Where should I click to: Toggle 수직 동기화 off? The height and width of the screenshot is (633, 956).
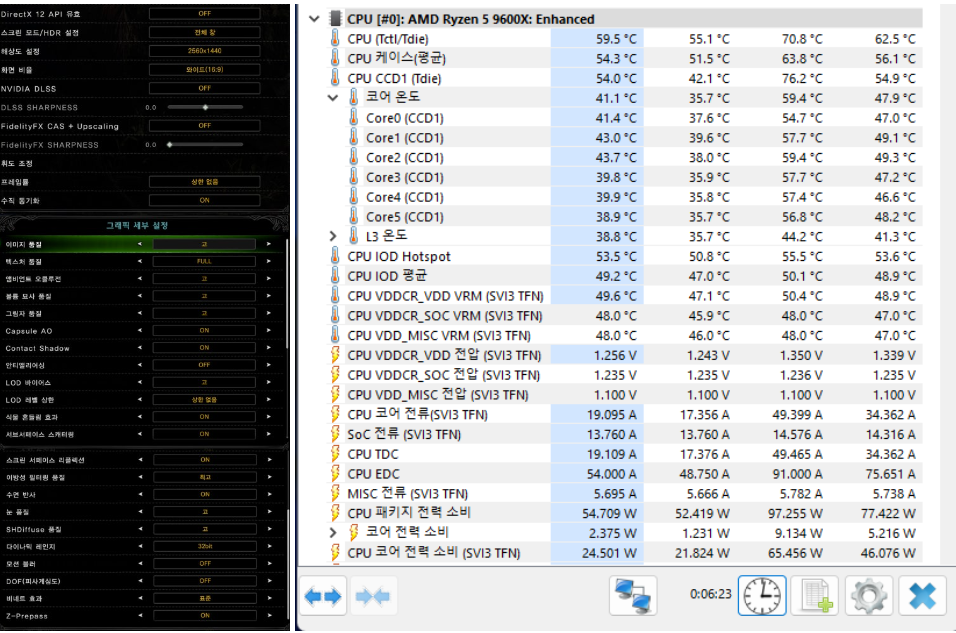coord(203,200)
